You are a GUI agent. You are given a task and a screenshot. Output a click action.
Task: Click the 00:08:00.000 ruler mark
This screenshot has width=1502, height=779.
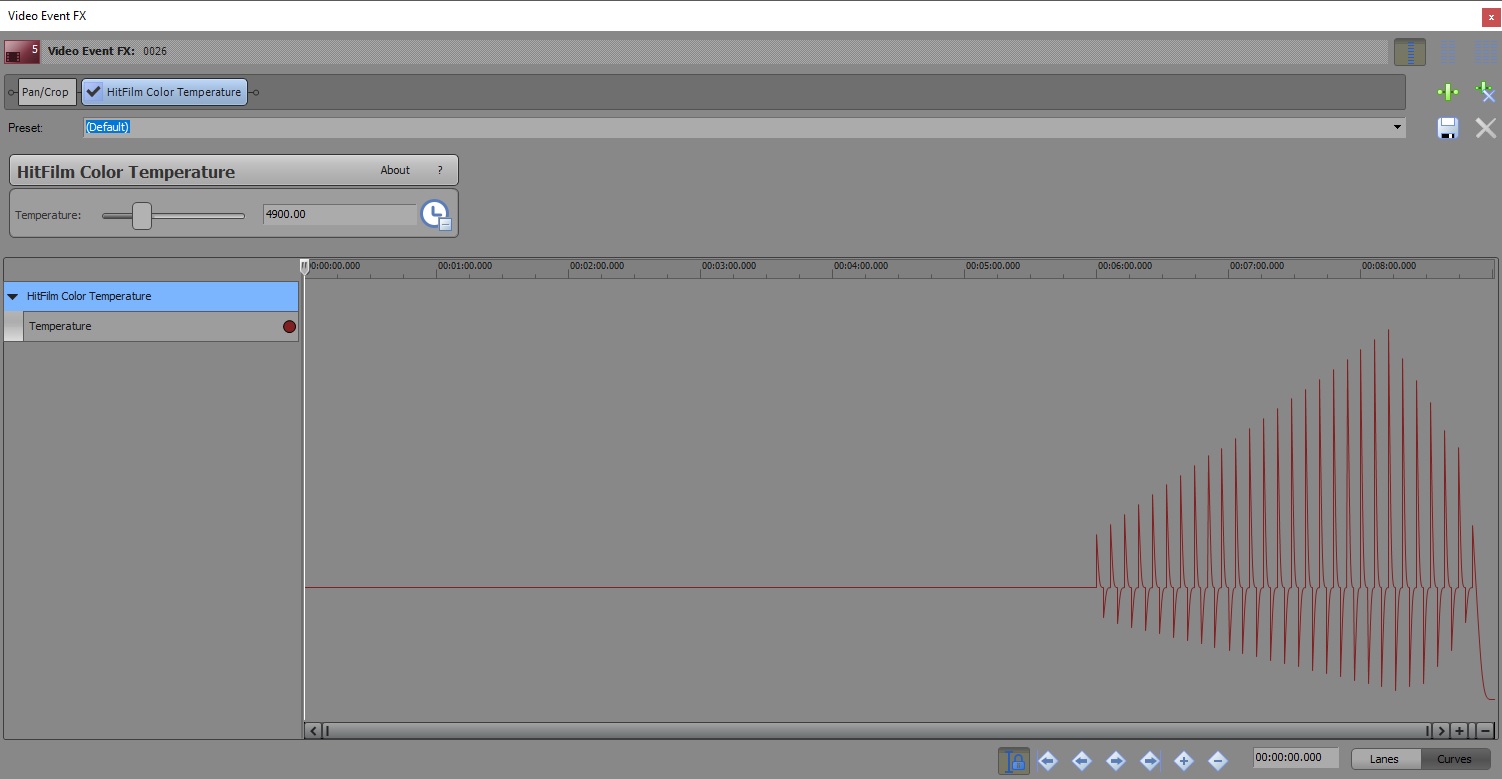coord(1389,266)
